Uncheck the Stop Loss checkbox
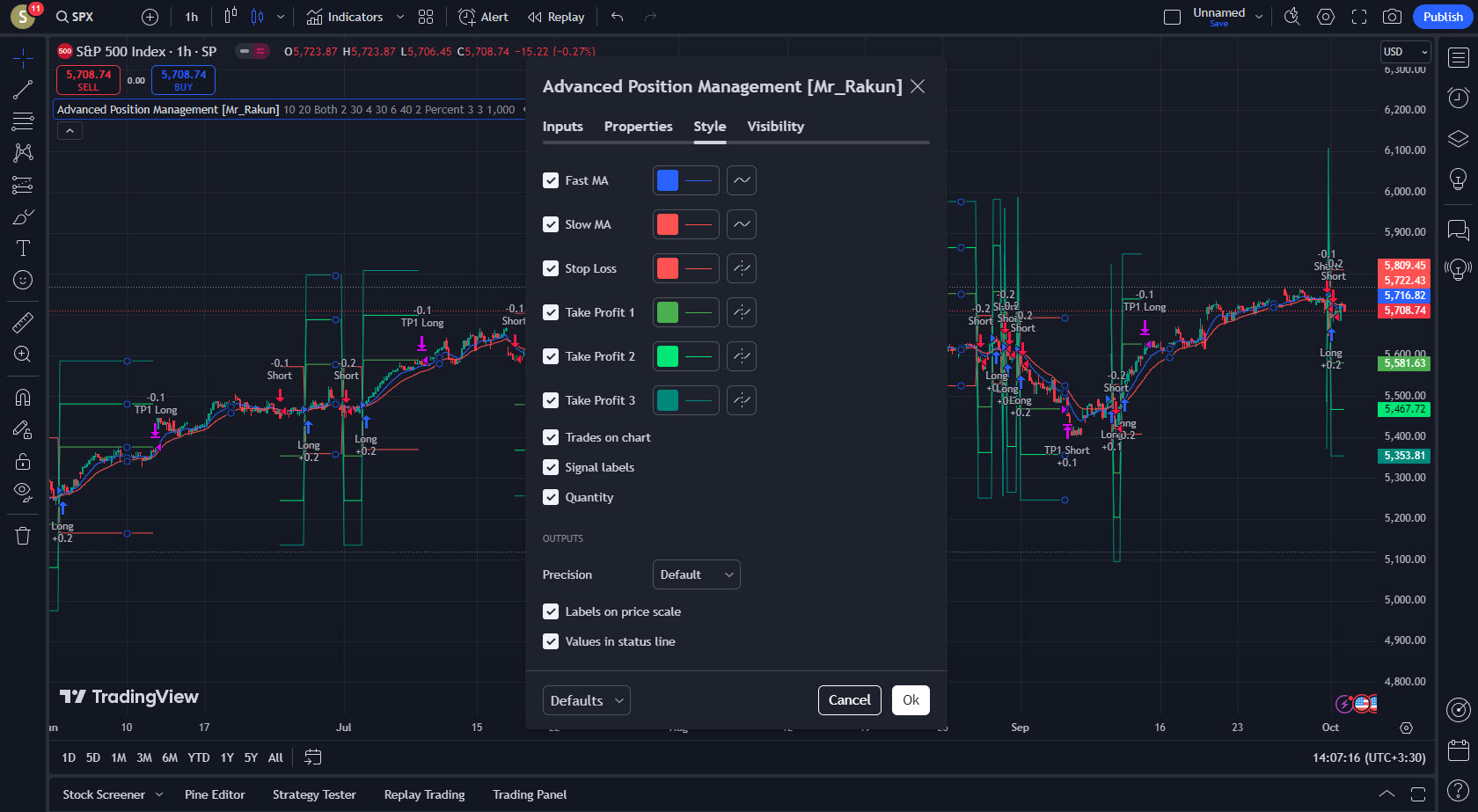 tap(551, 268)
